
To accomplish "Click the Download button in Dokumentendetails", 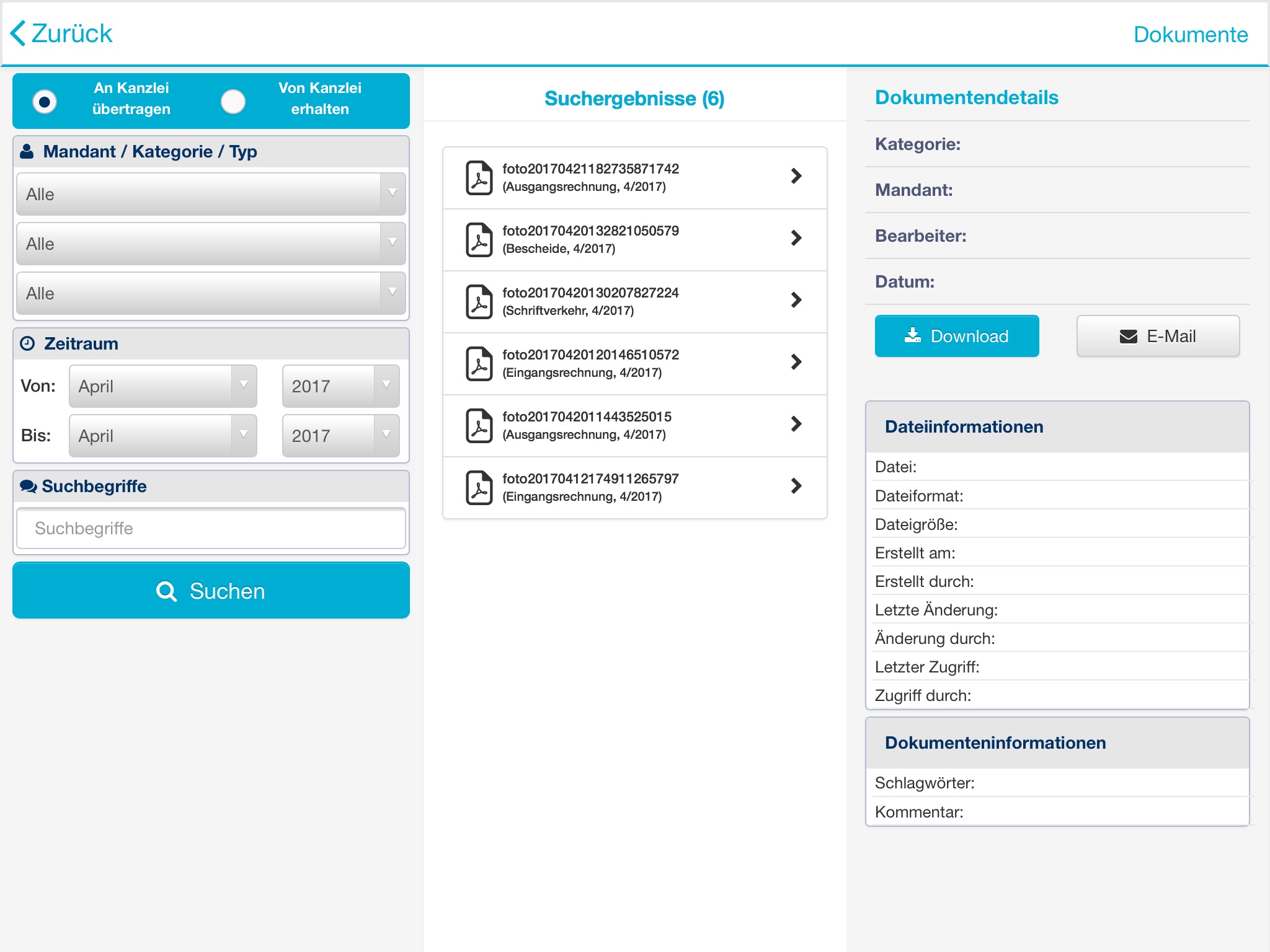I will pos(955,336).
